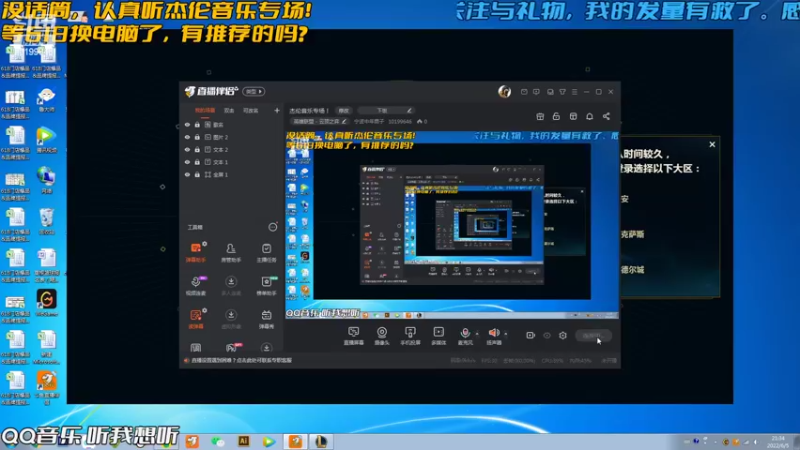This screenshot has height=450, width=800.
Task: Select the 克萨斯 option in right popup
Action: pyautogui.click(x=633, y=234)
